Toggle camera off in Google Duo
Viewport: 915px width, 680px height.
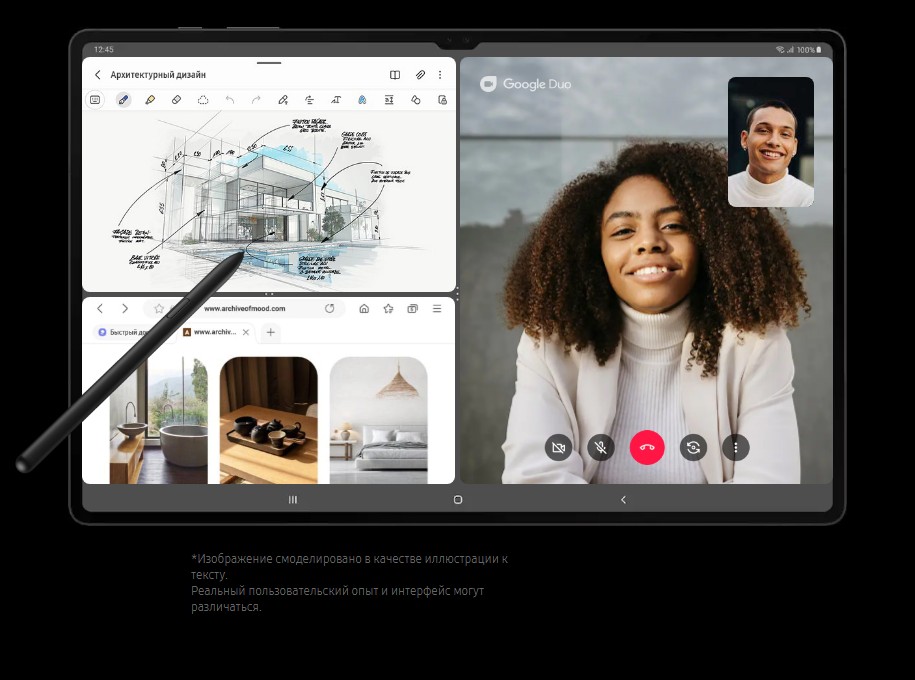558,447
